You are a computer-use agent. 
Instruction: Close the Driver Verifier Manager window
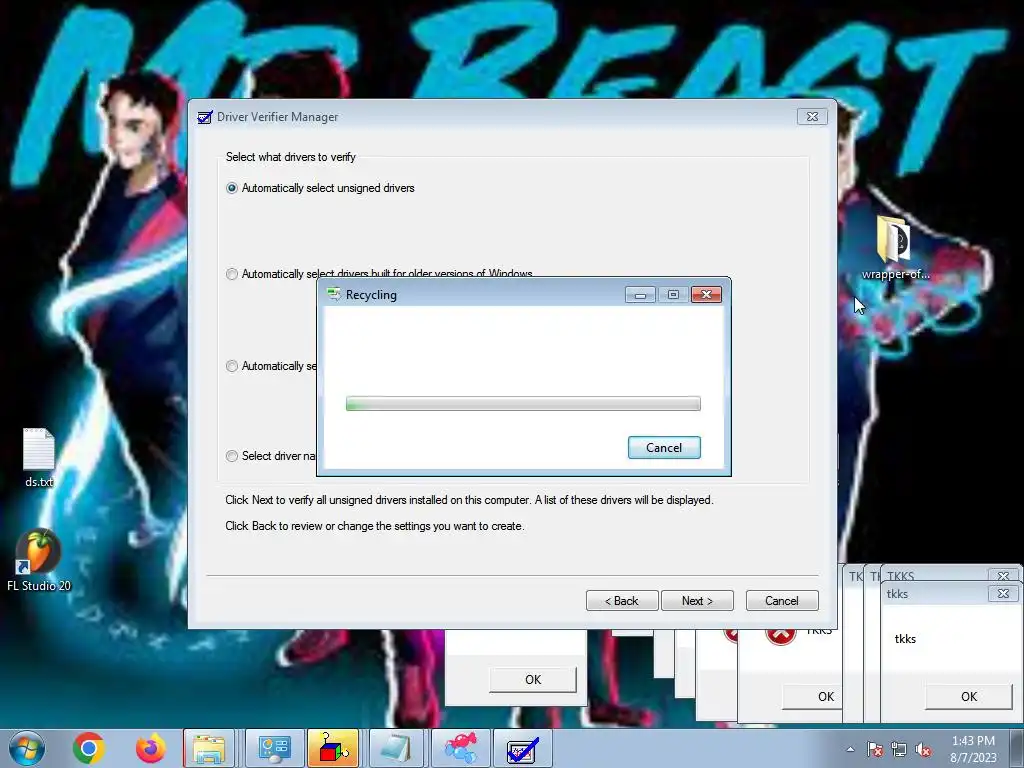(812, 116)
